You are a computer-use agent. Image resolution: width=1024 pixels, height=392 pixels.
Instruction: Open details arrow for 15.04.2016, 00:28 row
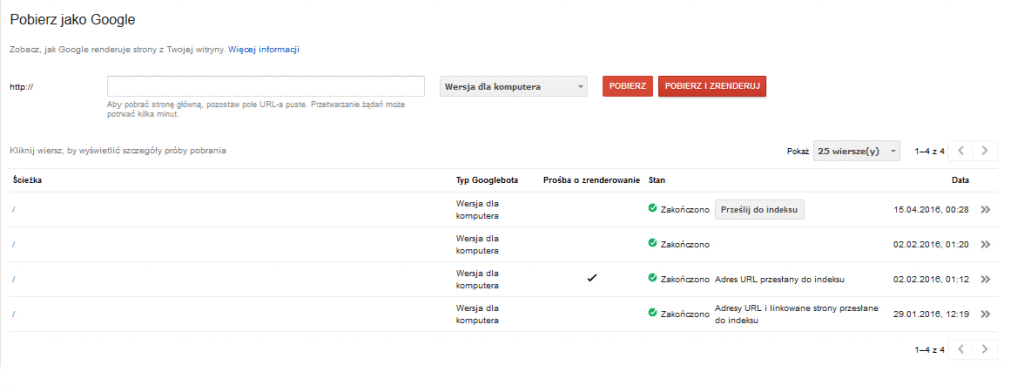(985, 210)
